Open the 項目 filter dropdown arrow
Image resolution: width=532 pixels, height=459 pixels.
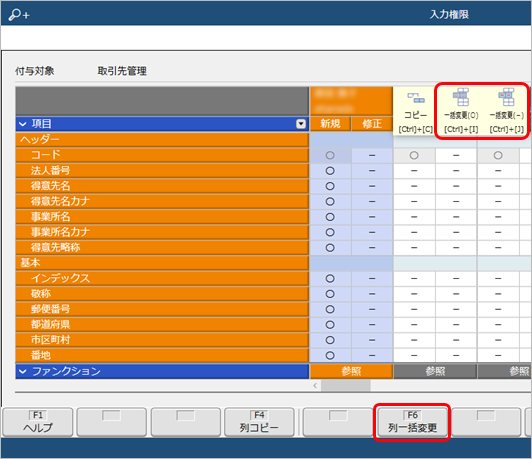301,124
